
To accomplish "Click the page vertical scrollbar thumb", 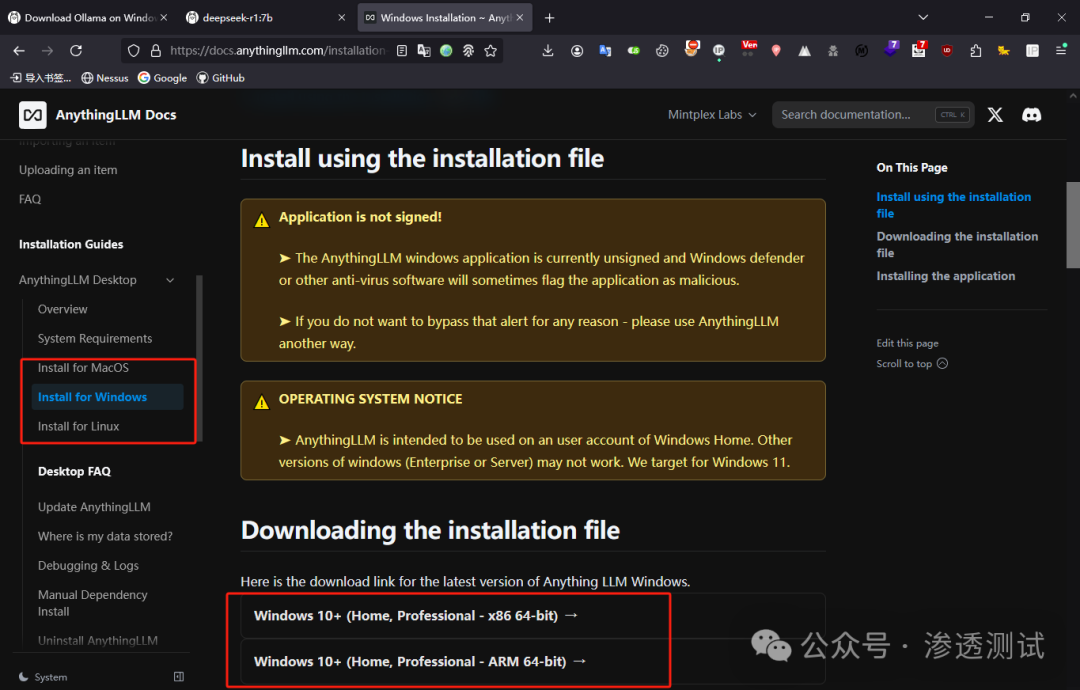I will [1072, 224].
